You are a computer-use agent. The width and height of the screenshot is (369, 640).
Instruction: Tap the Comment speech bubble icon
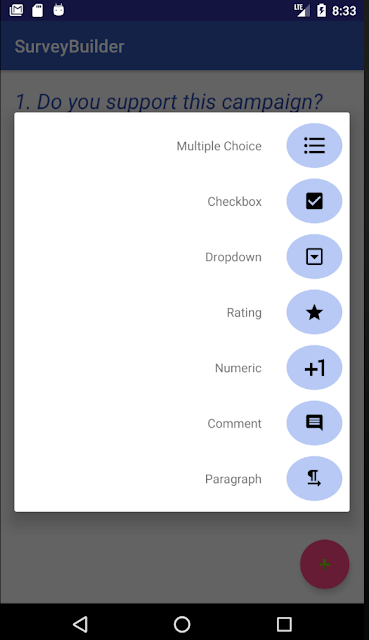coord(314,423)
